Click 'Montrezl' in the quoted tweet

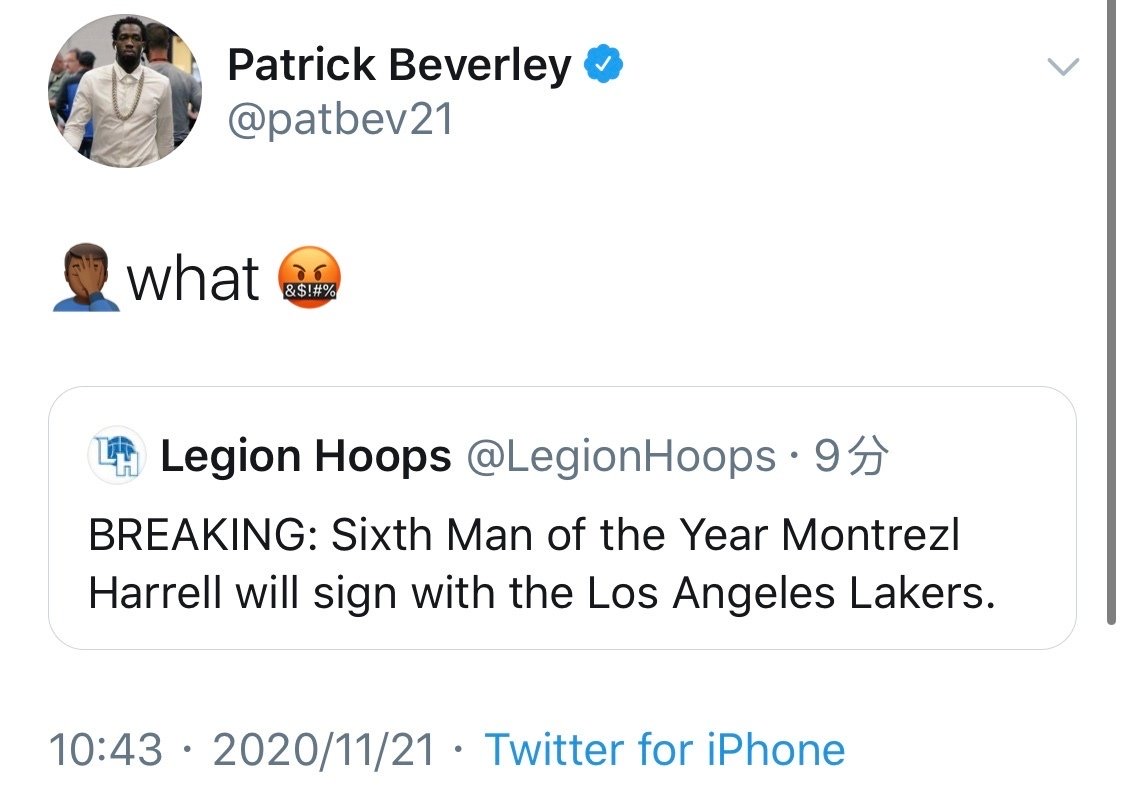870,535
